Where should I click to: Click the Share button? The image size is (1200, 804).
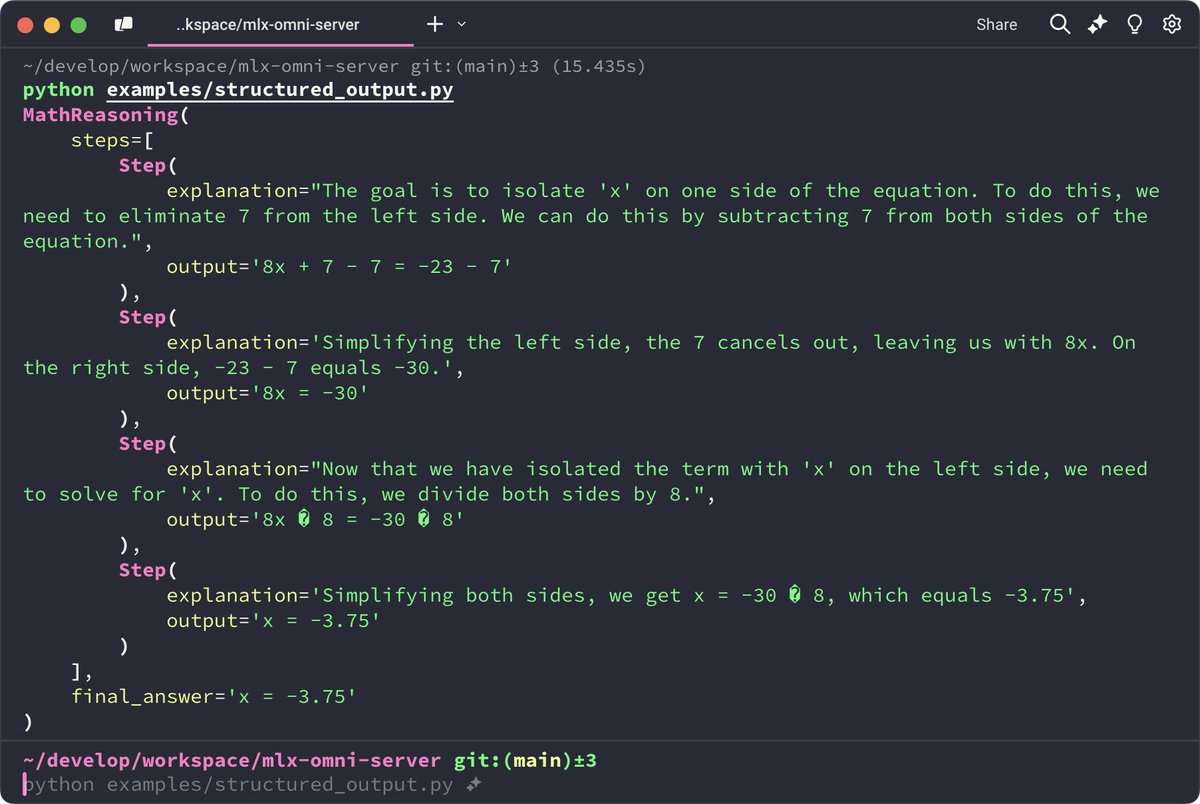pyautogui.click(x=997, y=24)
